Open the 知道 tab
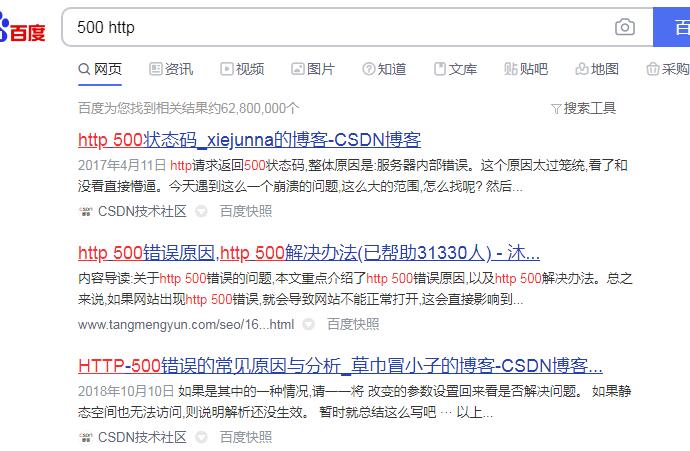This screenshot has width=690, height=451. click(x=384, y=69)
